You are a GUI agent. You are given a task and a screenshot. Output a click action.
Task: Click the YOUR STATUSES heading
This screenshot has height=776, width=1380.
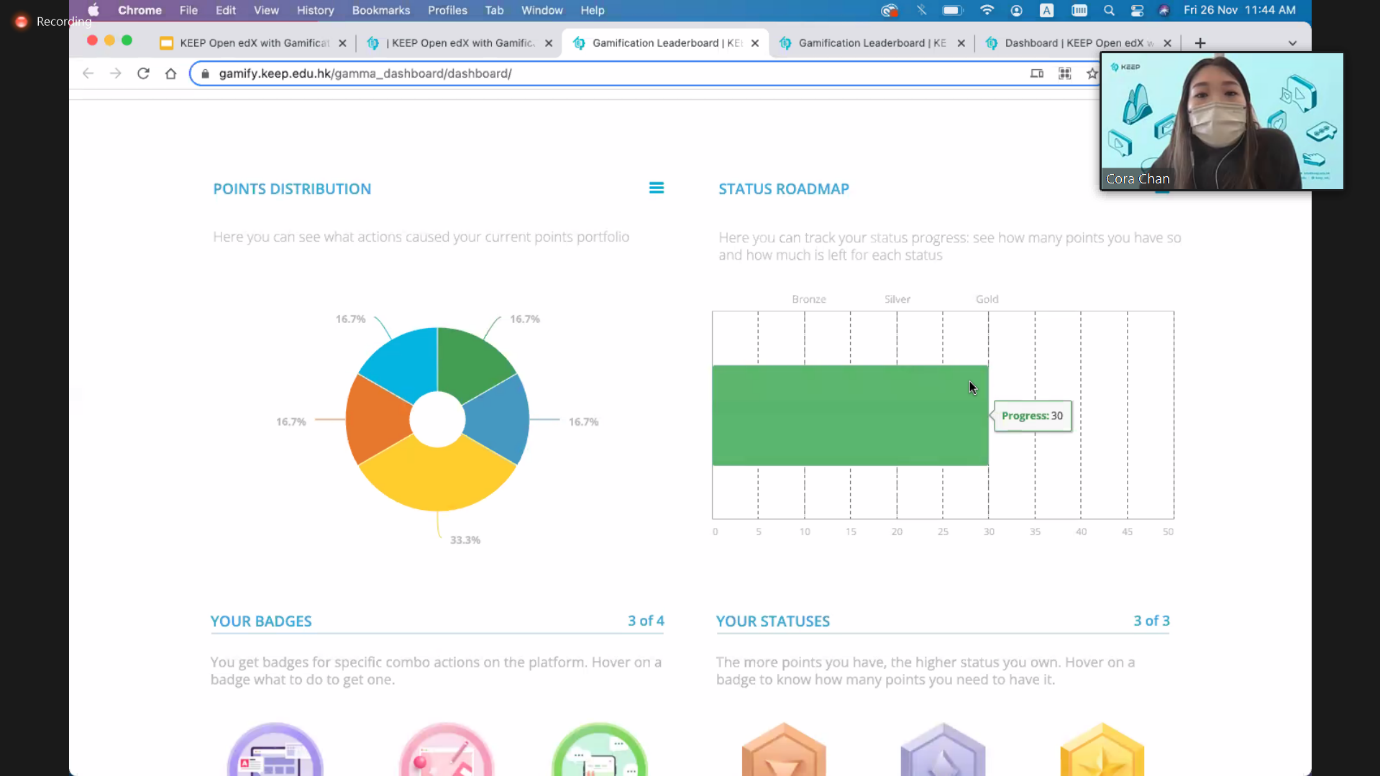click(x=773, y=621)
